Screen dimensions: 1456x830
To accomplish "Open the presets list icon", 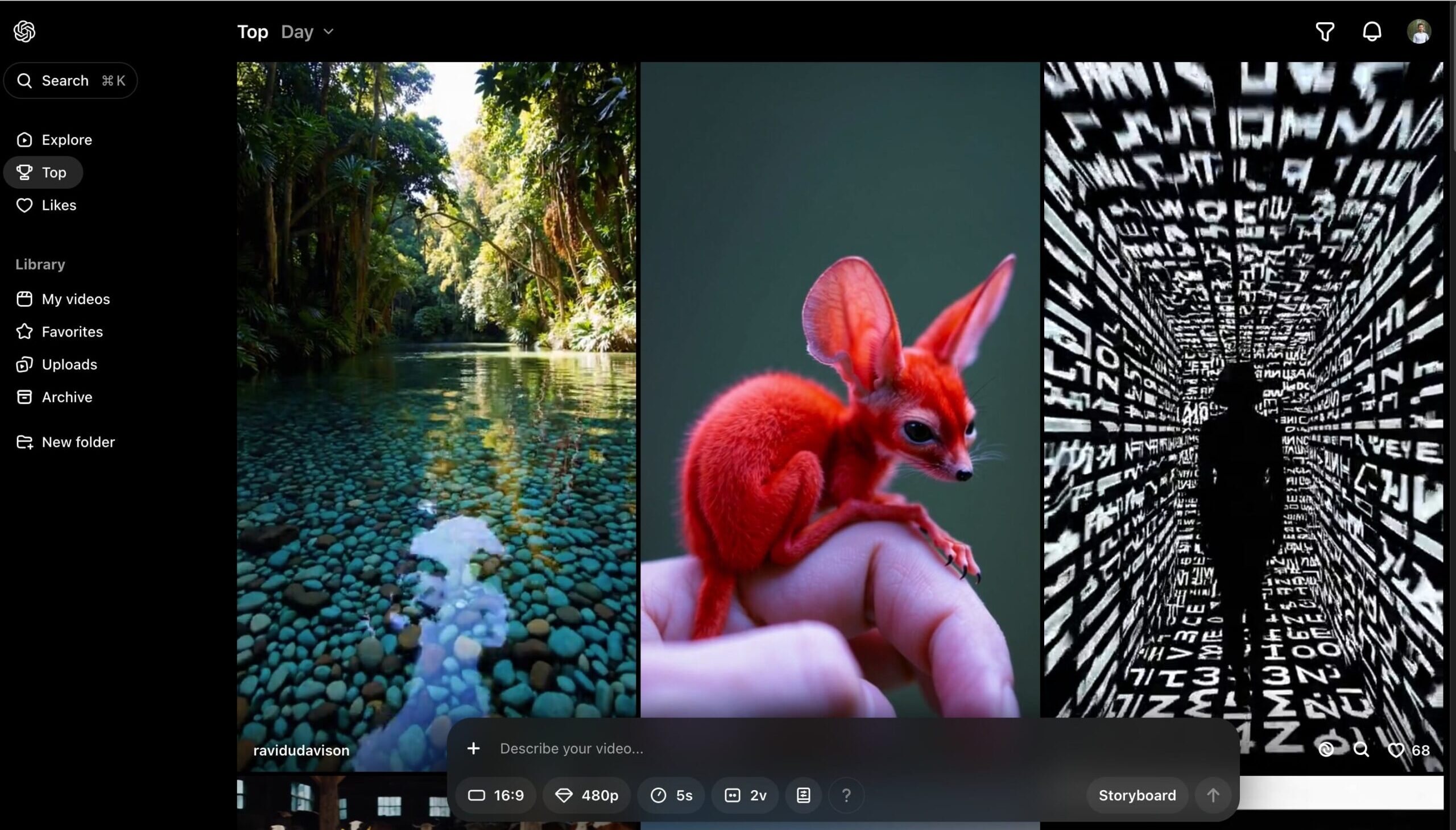I will click(803, 795).
